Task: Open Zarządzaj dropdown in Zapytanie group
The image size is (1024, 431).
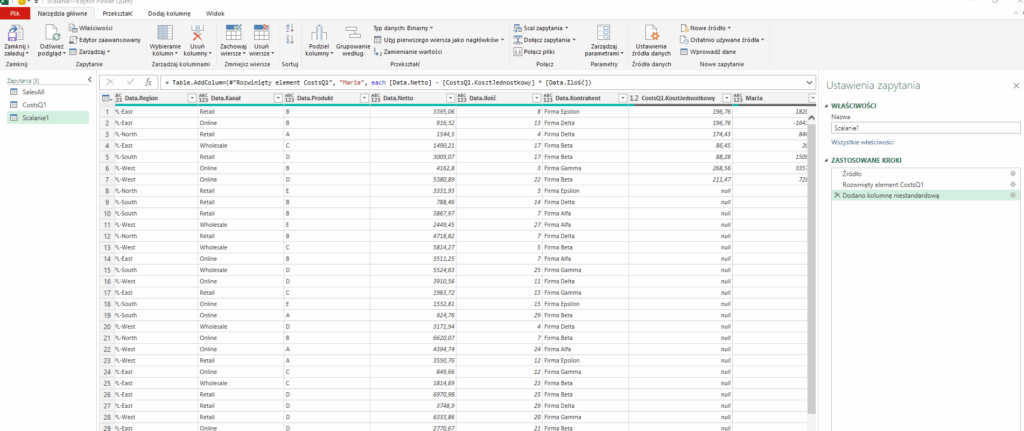Action: (90, 51)
